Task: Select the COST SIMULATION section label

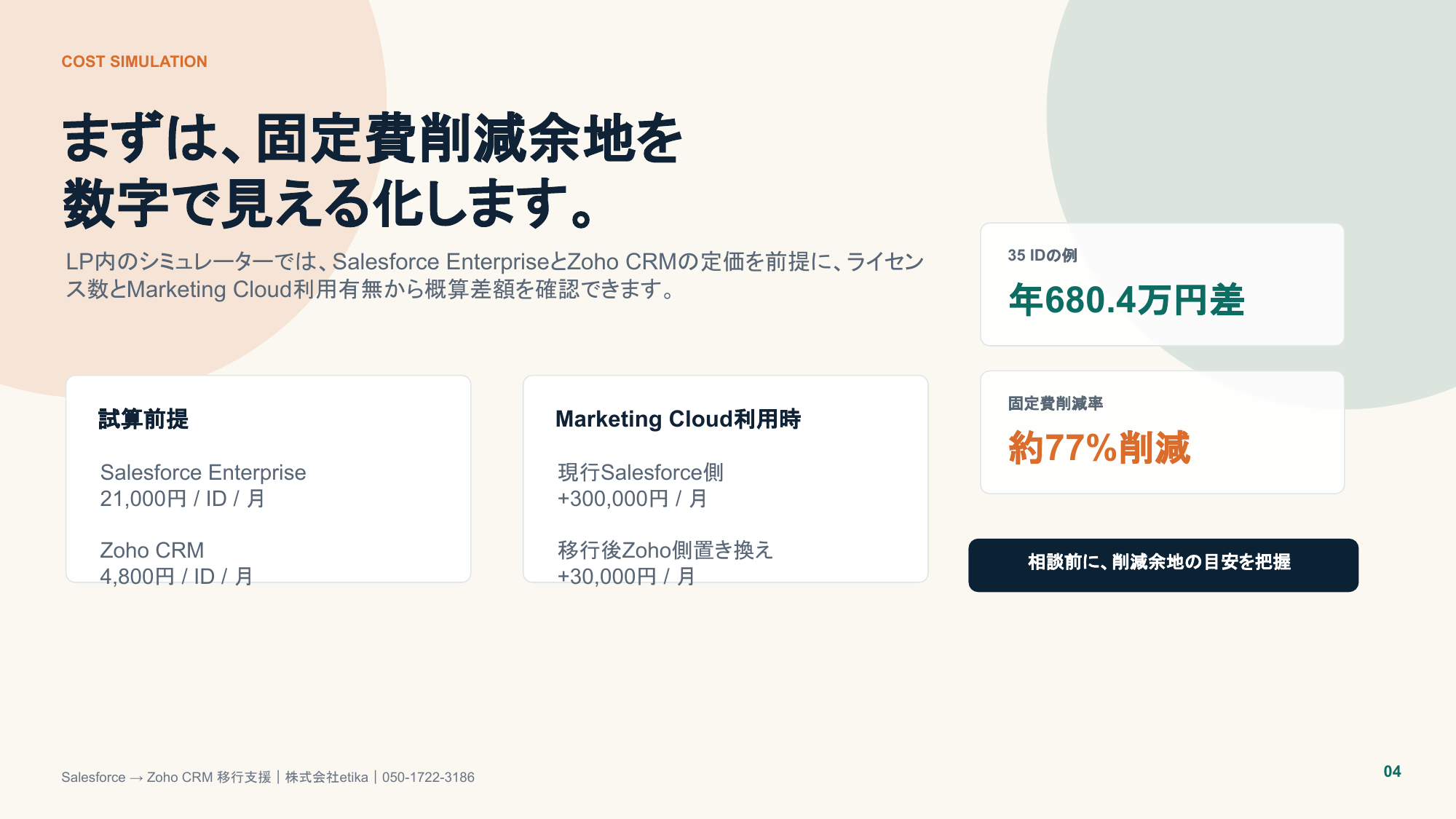Action: [x=134, y=62]
